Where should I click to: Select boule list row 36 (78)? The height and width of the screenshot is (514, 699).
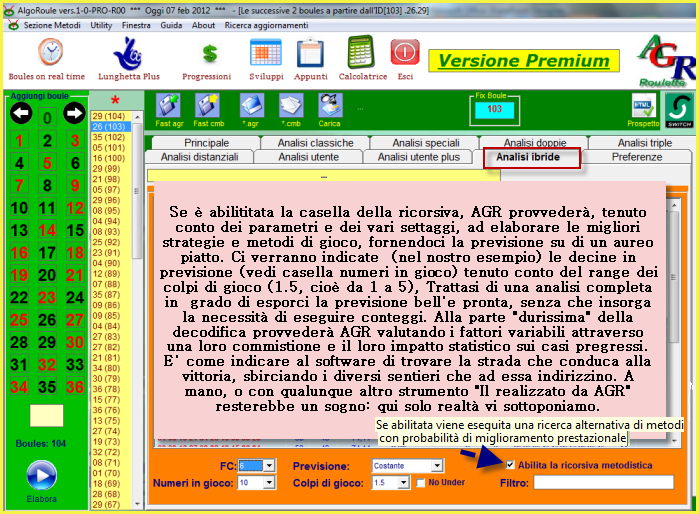(111, 389)
